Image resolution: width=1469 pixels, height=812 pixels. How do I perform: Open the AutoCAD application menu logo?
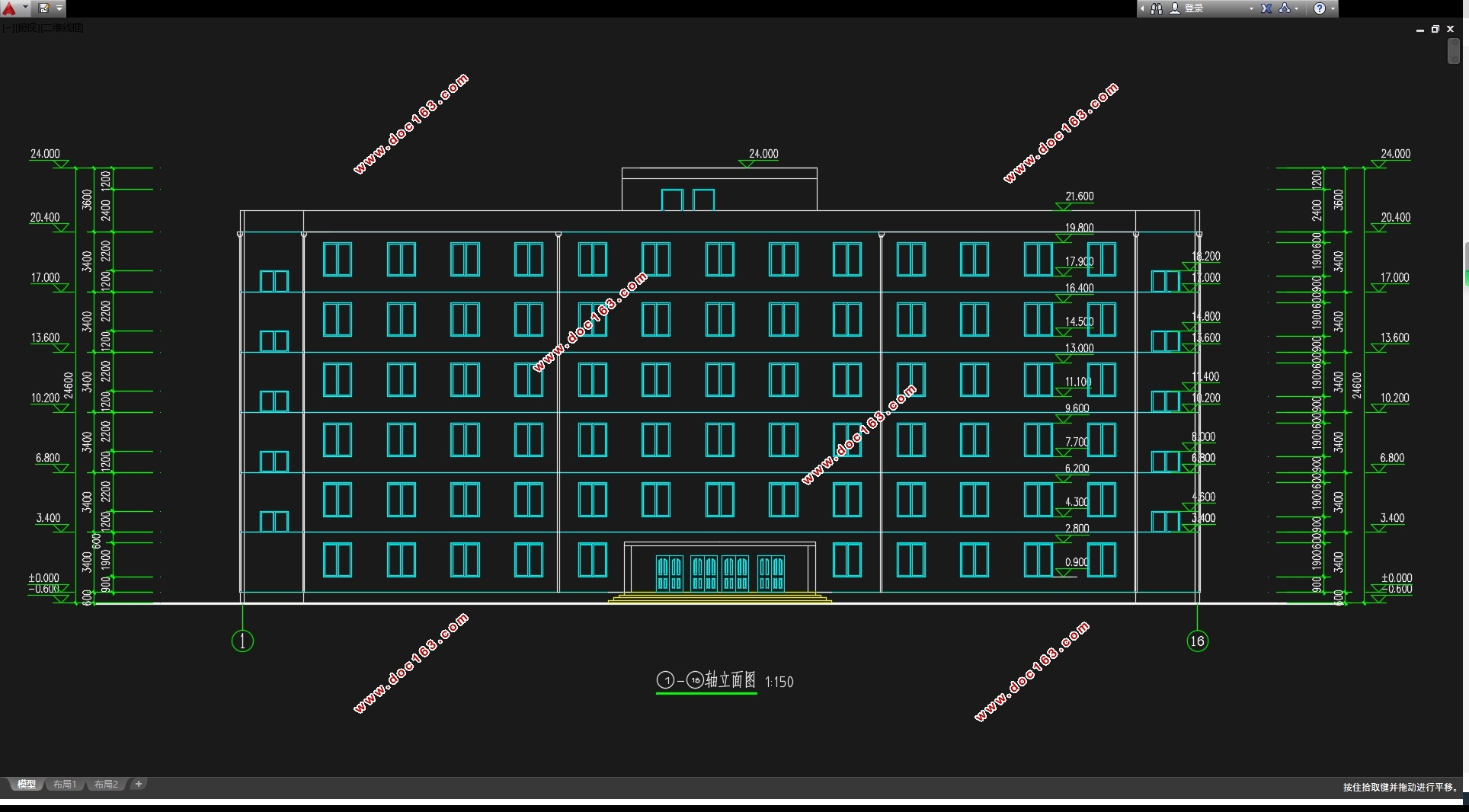click(x=10, y=8)
